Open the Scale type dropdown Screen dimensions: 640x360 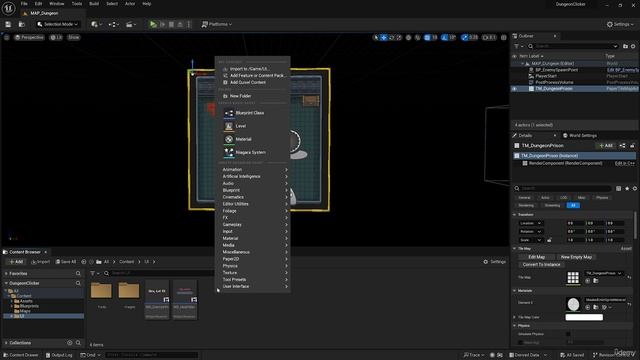tap(531, 240)
